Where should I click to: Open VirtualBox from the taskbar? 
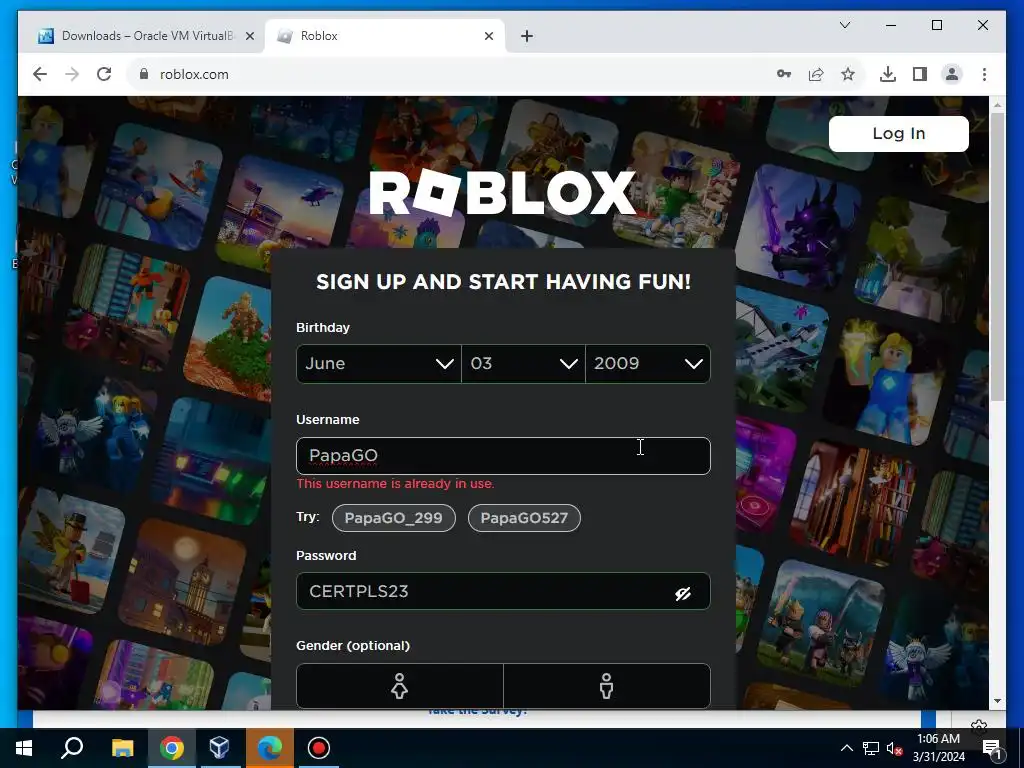[219, 748]
